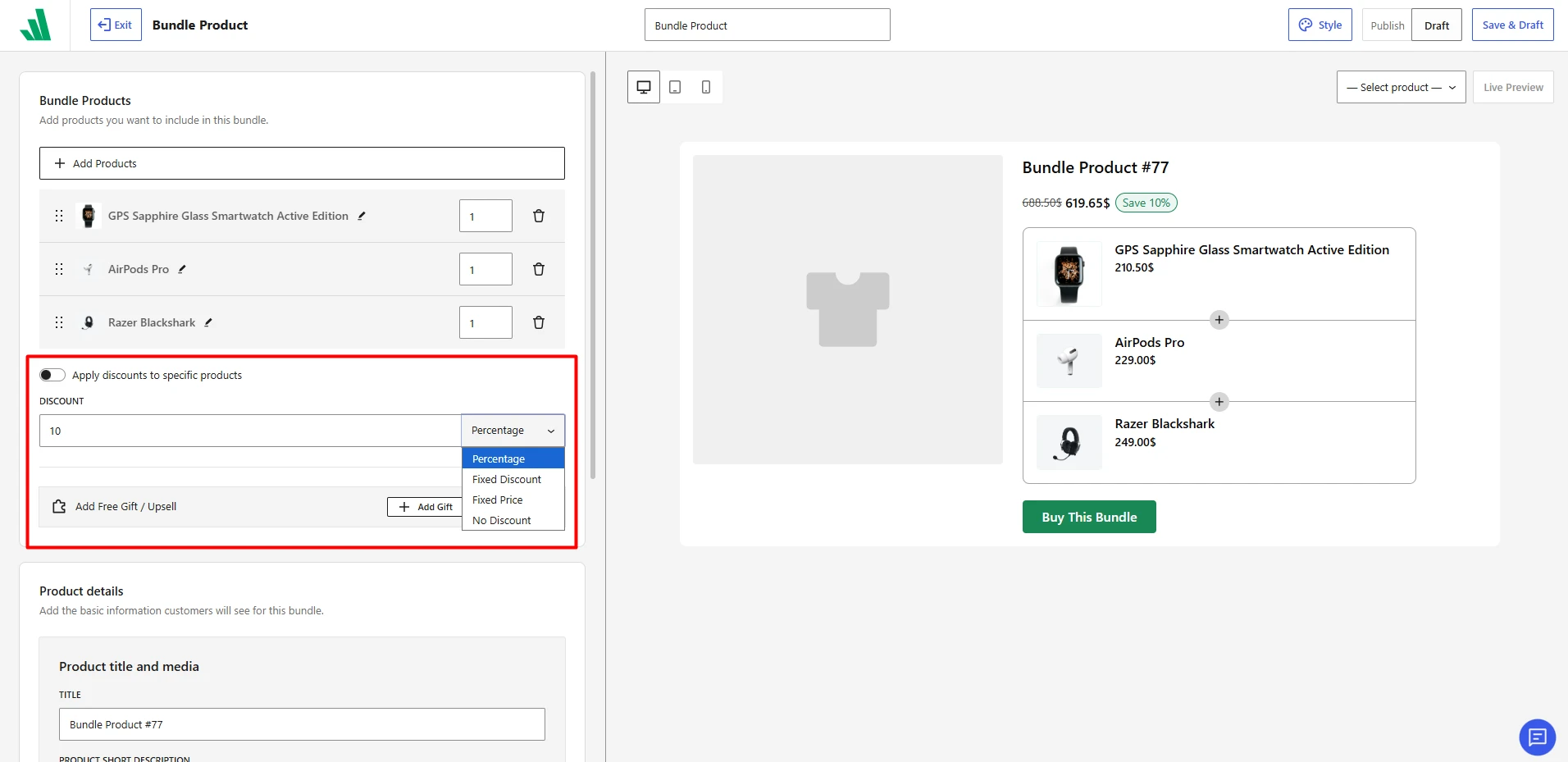Select the Publish status option
The width and height of the screenshot is (1568, 762).
tap(1387, 25)
